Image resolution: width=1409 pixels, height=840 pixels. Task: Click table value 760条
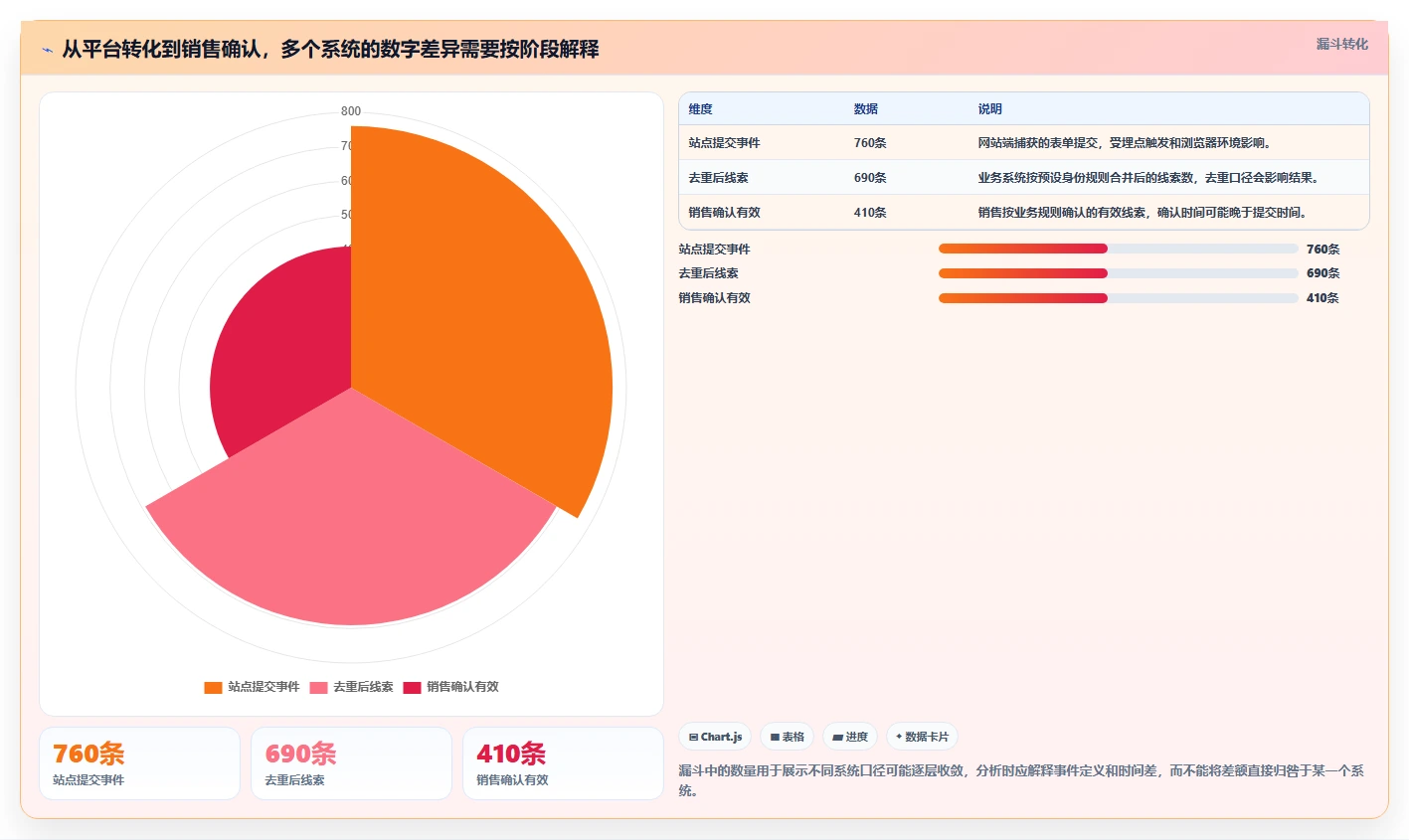870,143
